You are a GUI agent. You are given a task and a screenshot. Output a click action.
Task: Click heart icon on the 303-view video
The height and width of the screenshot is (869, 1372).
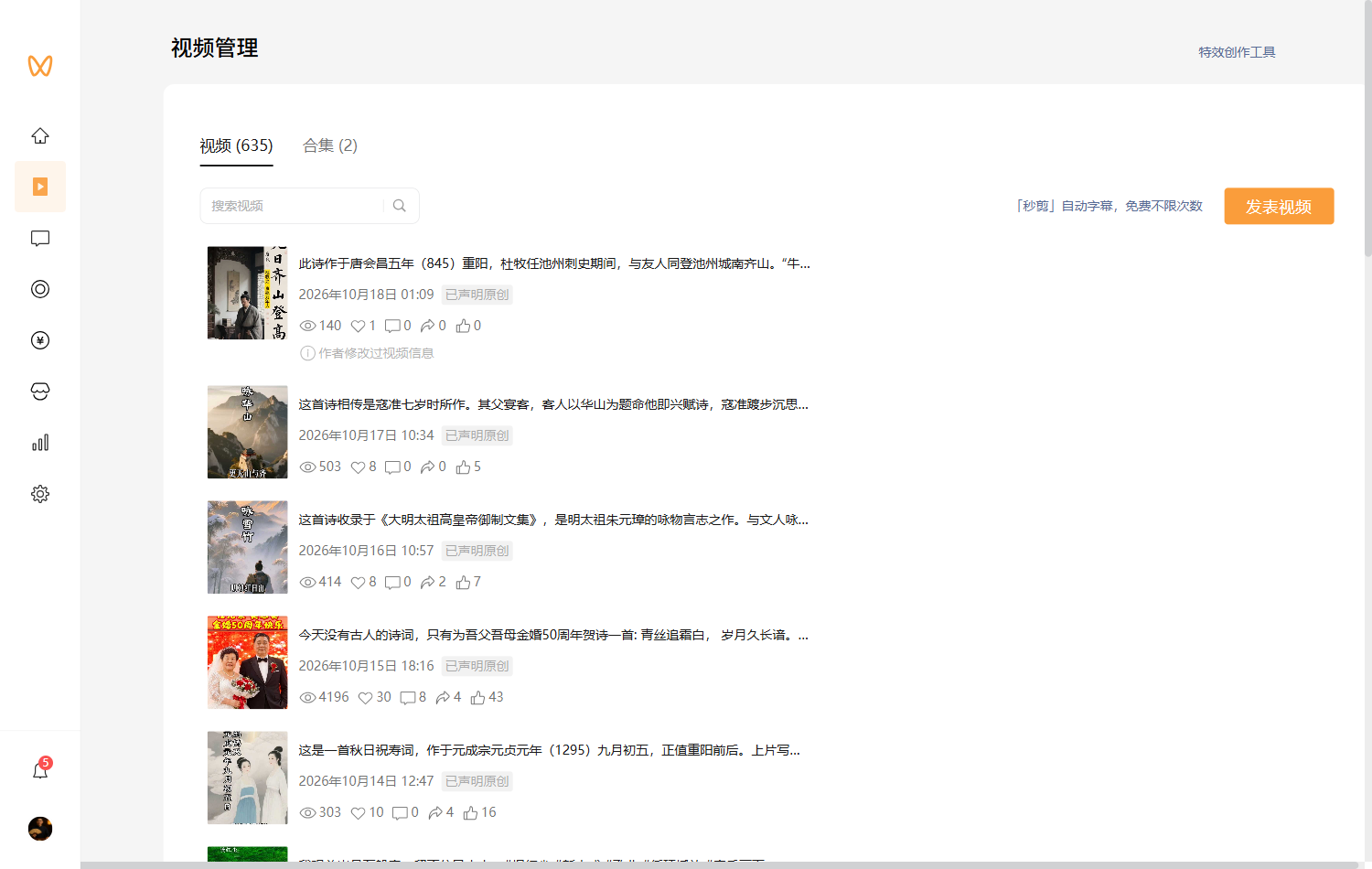(359, 812)
